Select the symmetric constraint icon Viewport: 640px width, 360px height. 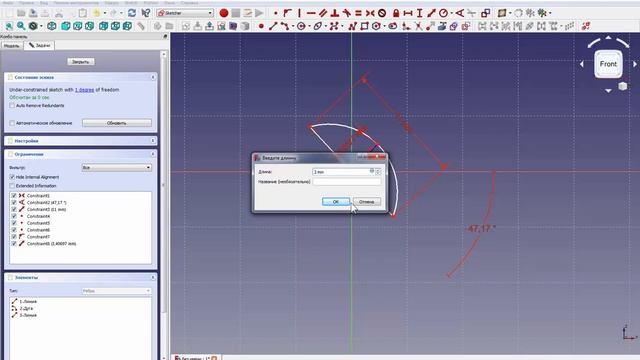click(370, 13)
